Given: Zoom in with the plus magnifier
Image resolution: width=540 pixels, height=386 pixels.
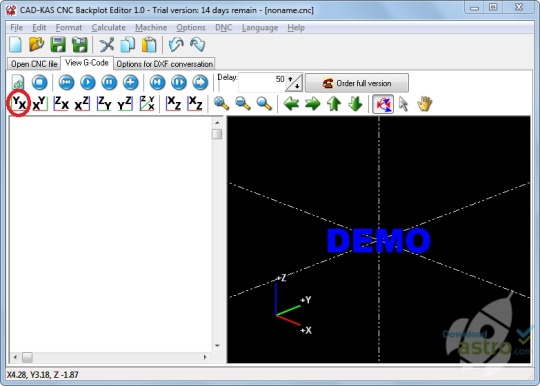Looking at the screenshot, I should coord(221,103).
